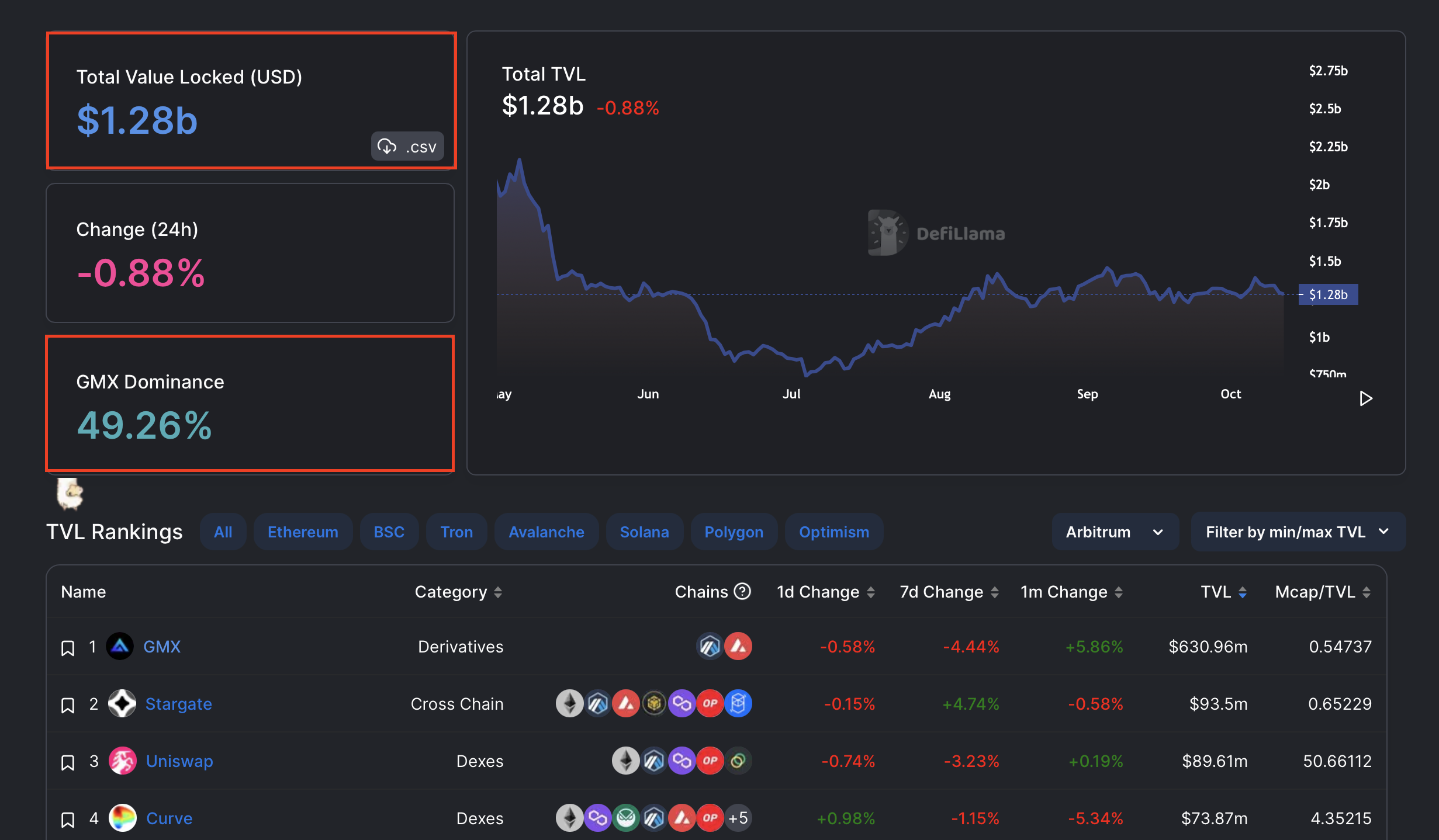Viewport: 1439px width, 840px height.
Task: Click the $1.28b price label on chart axis
Action: tap(1328, 294)
